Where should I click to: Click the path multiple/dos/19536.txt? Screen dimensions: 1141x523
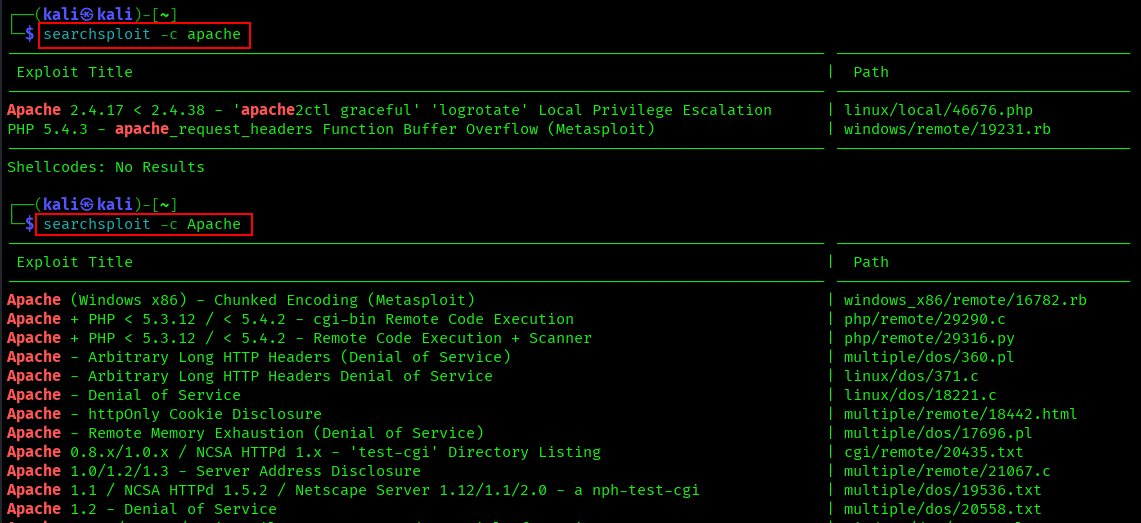[x=942, y=490]
